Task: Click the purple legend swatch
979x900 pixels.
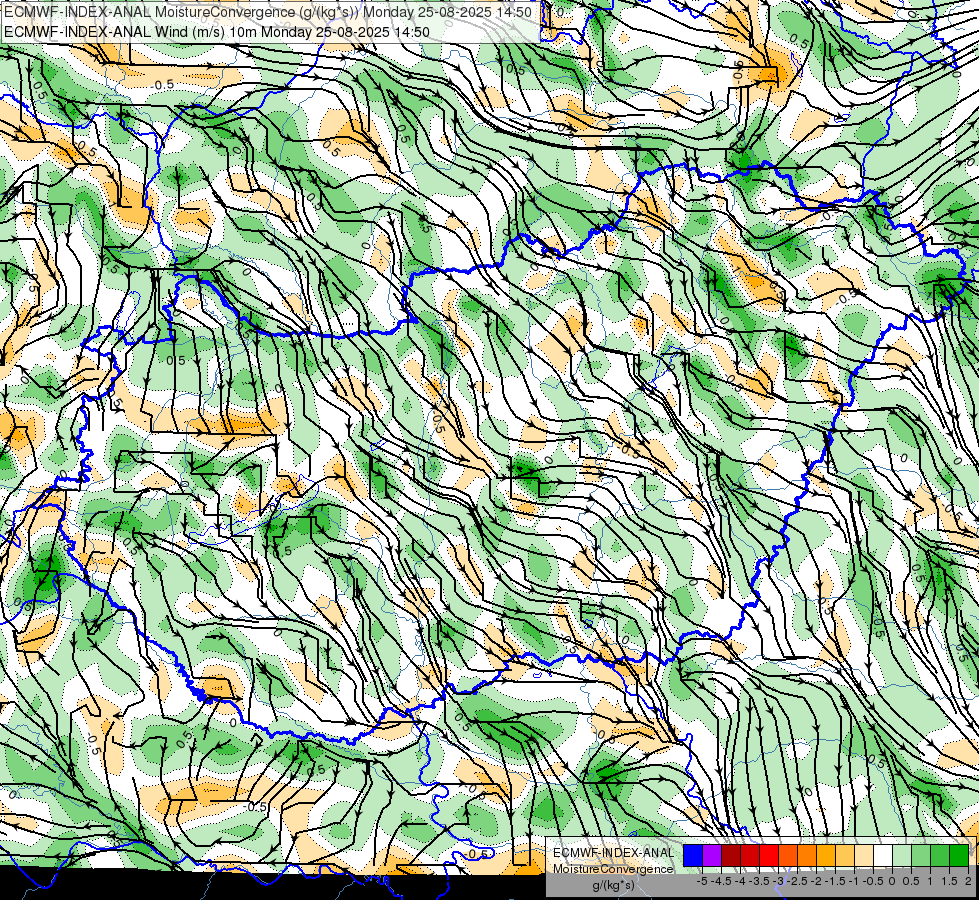Action: coord(712,855)
